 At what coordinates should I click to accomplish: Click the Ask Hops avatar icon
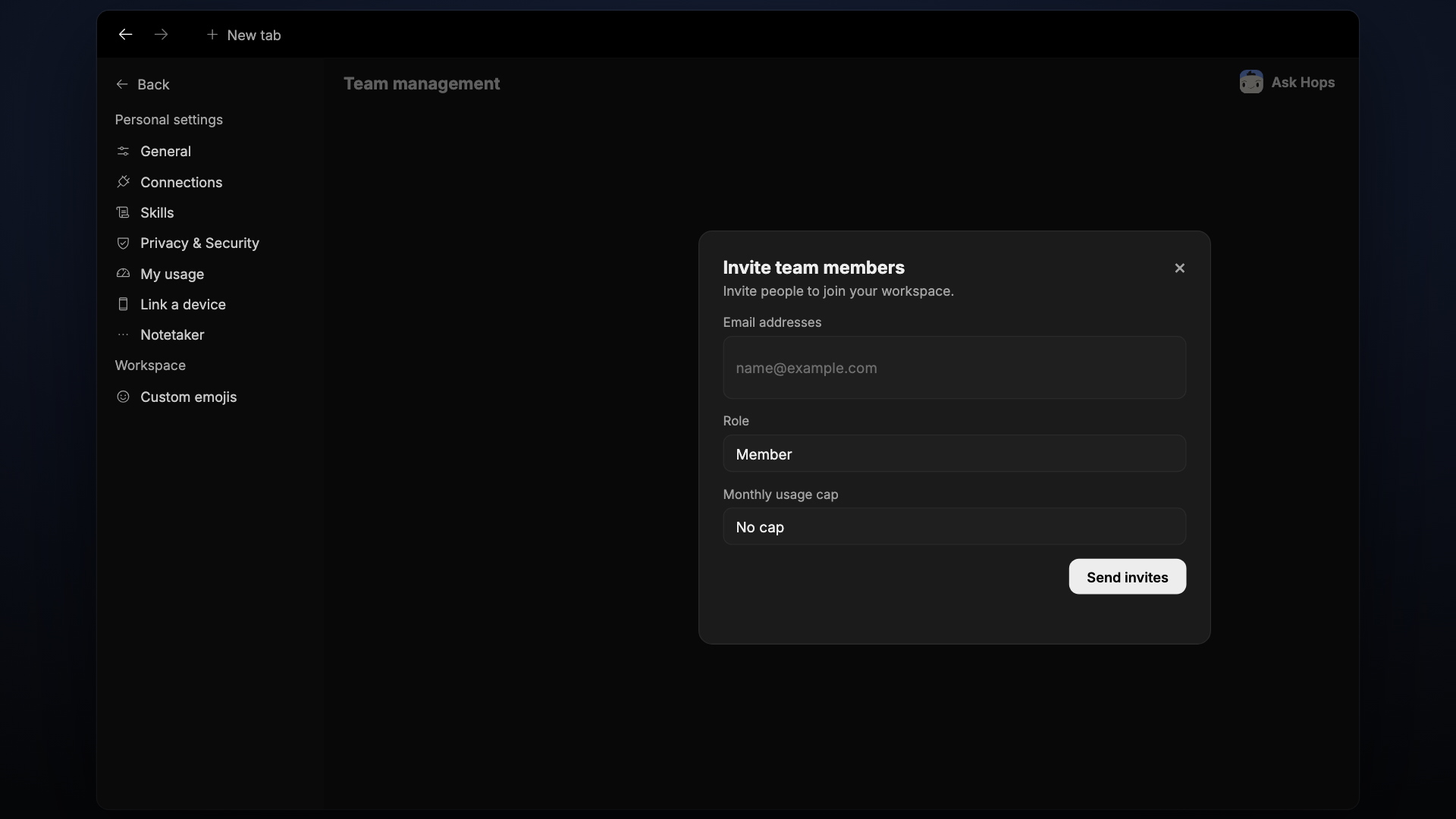click(1251, 82)
